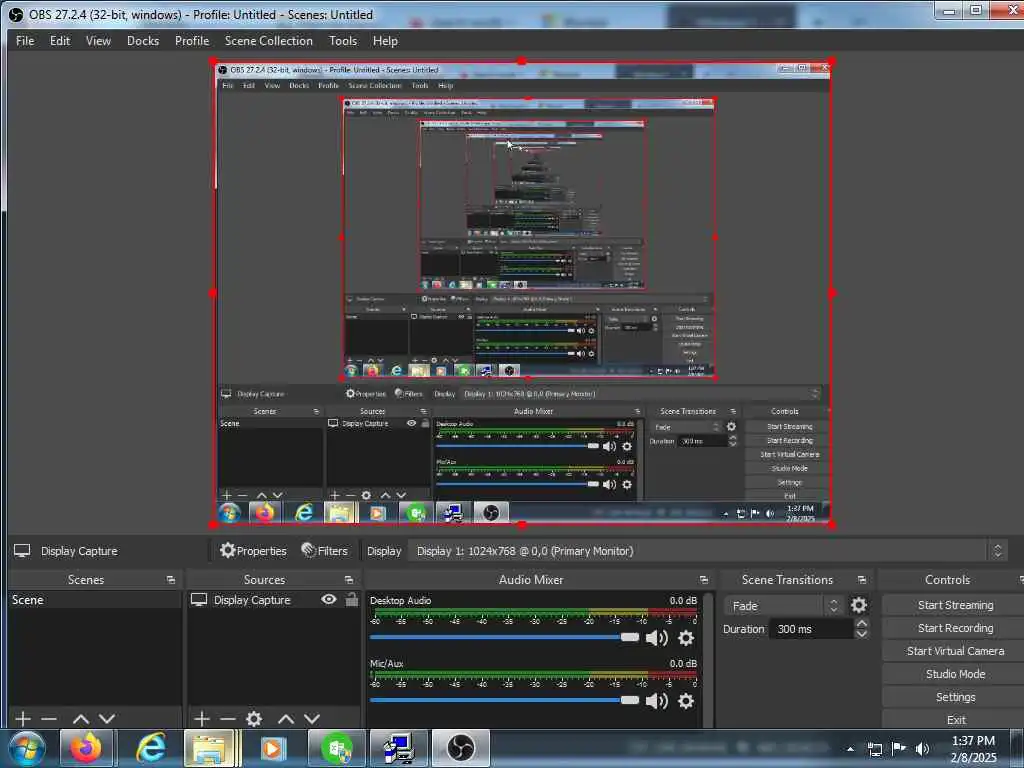
Task: Mute Mic/Aux speaker icon
Action: click(656, 701)
